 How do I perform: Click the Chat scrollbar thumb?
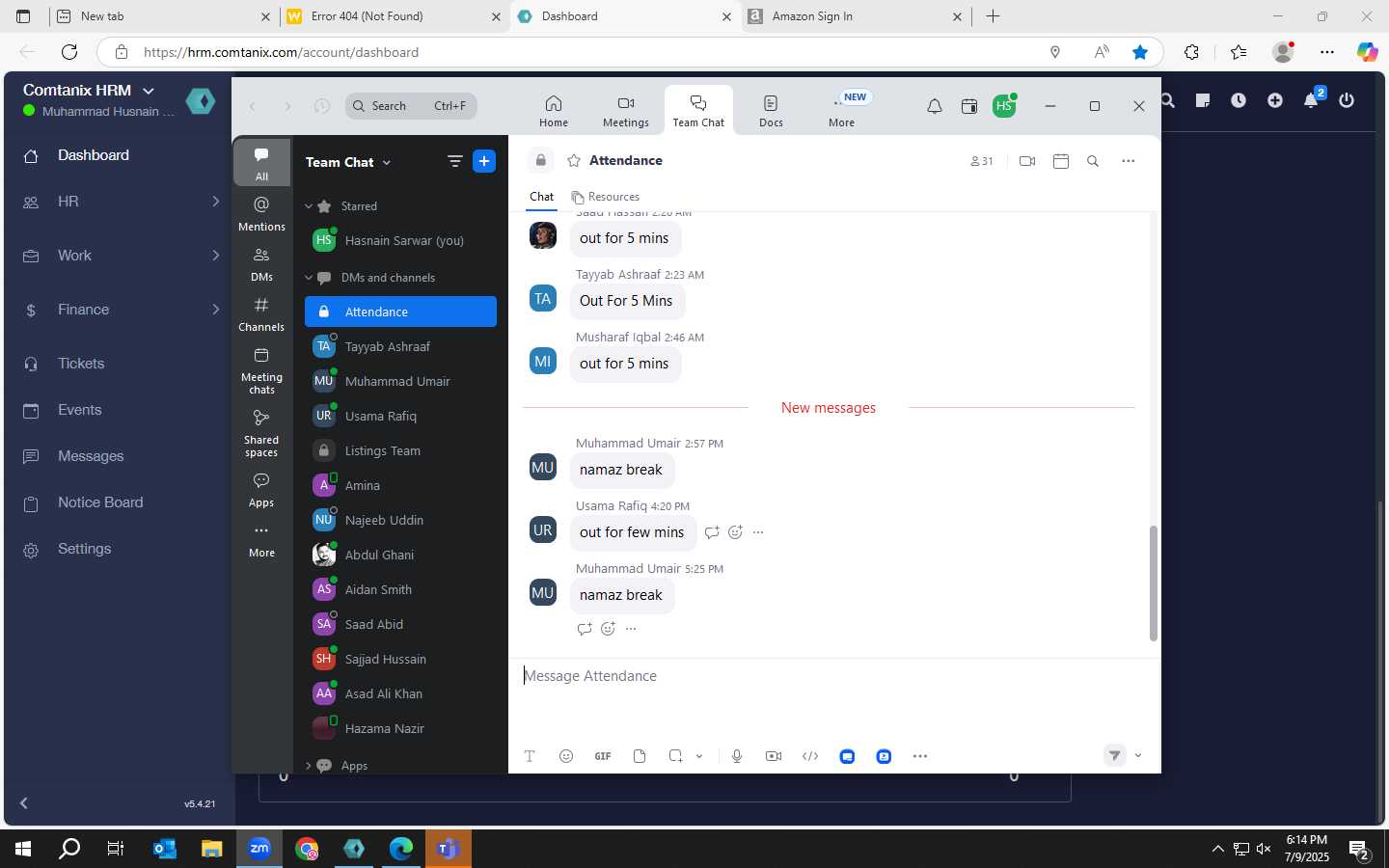click(1154, 583)
